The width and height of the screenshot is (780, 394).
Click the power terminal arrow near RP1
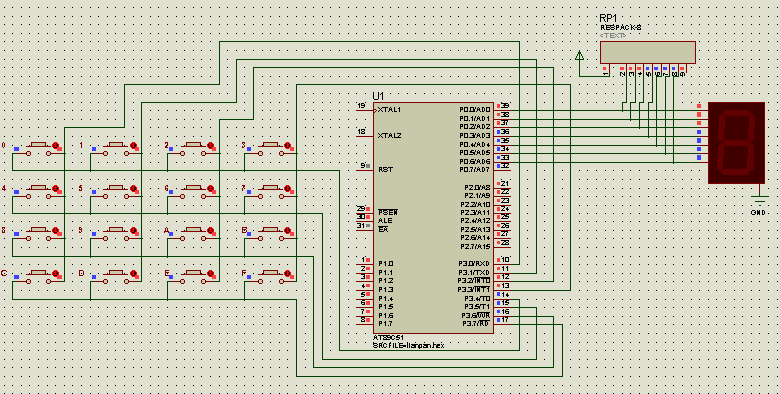[x=579, y=56]
